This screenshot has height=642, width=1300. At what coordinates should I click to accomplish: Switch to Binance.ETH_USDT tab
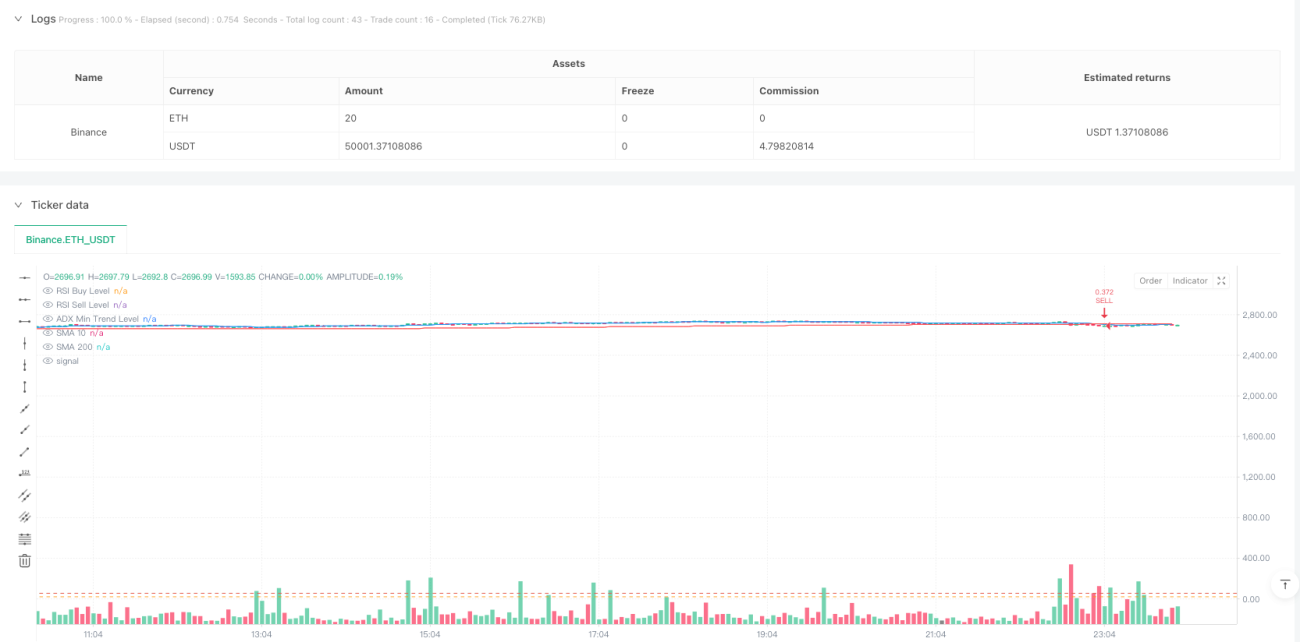(x=70, y=240)
